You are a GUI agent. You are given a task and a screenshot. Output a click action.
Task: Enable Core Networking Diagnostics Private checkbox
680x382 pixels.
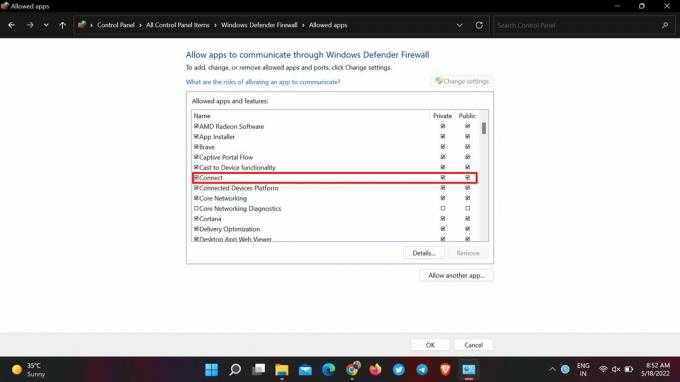click(x=443, y=209)
